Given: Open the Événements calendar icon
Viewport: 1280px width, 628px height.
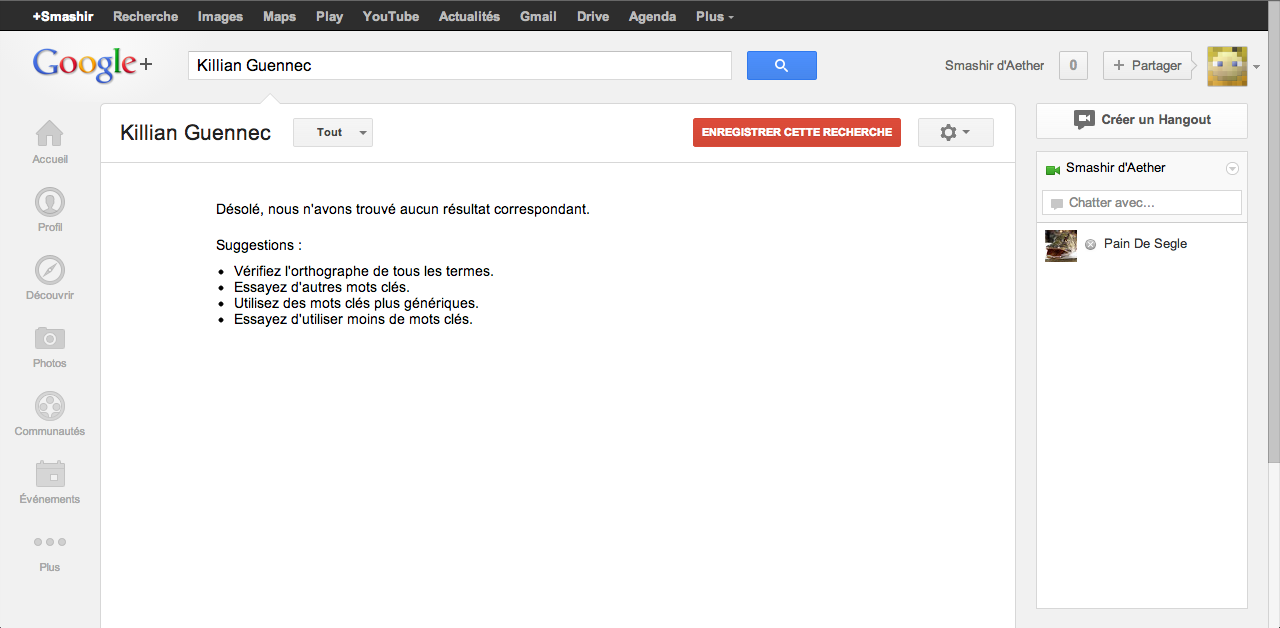Looking at the screenshot, I should 49,474.
